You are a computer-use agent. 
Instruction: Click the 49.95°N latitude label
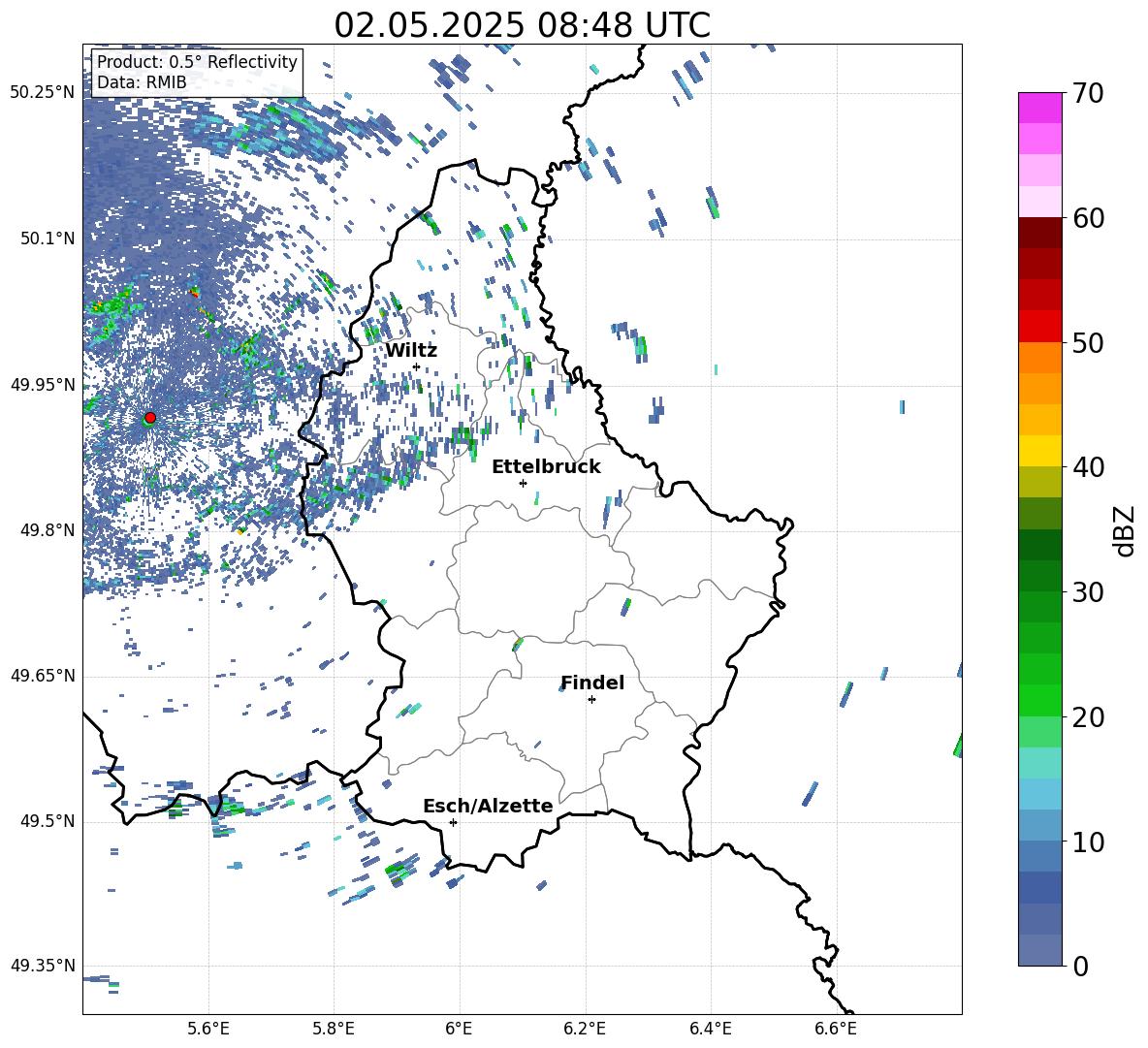click(x=43, y=384)
